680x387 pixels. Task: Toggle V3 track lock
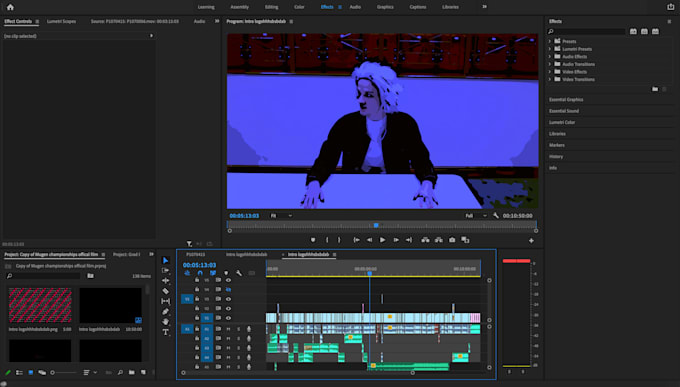point(197,299)
